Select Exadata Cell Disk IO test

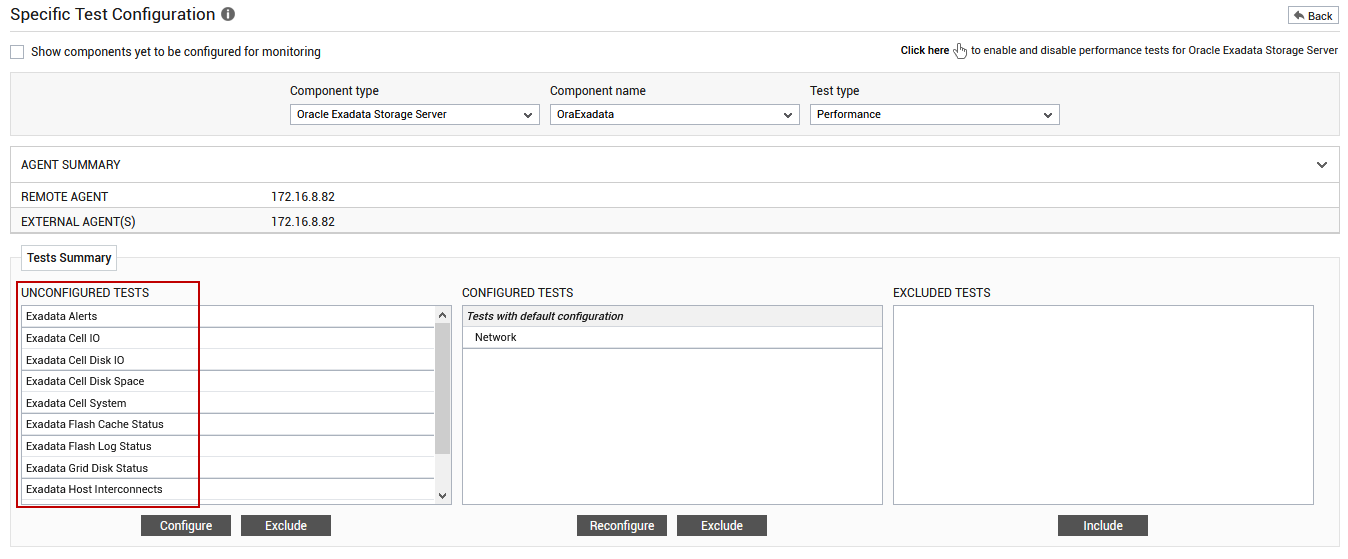(x=228, y=360)
